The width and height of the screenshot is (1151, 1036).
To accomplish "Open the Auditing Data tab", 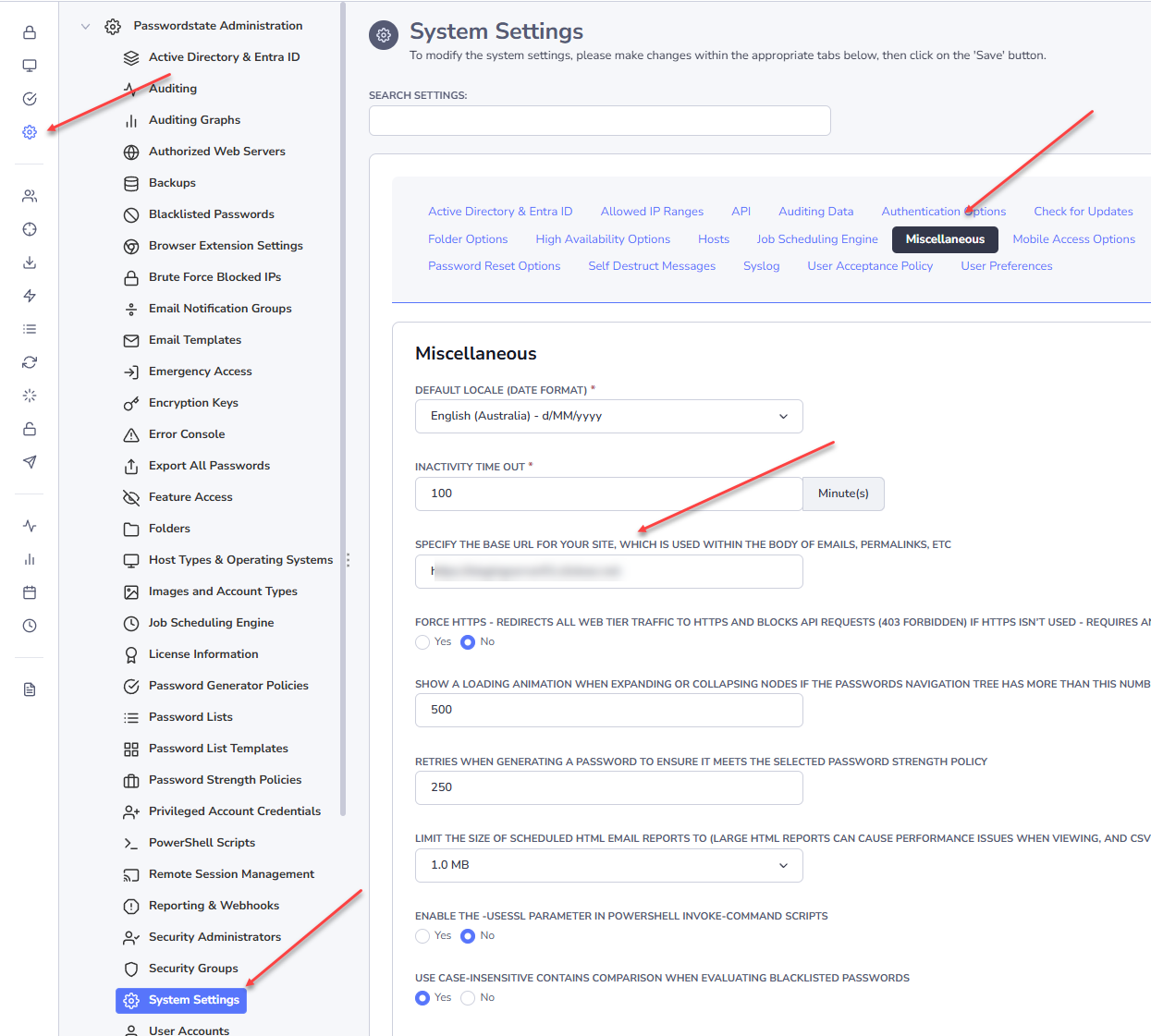I will 816,212.
